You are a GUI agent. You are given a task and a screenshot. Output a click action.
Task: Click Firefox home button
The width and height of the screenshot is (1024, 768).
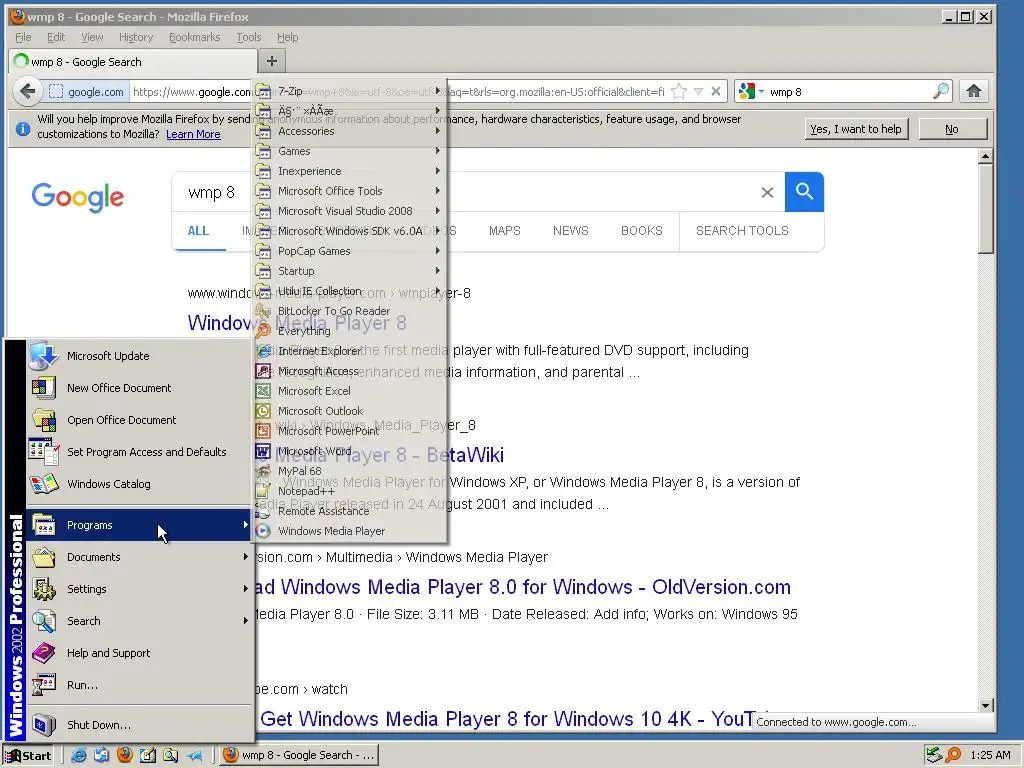tap(974, 91)
